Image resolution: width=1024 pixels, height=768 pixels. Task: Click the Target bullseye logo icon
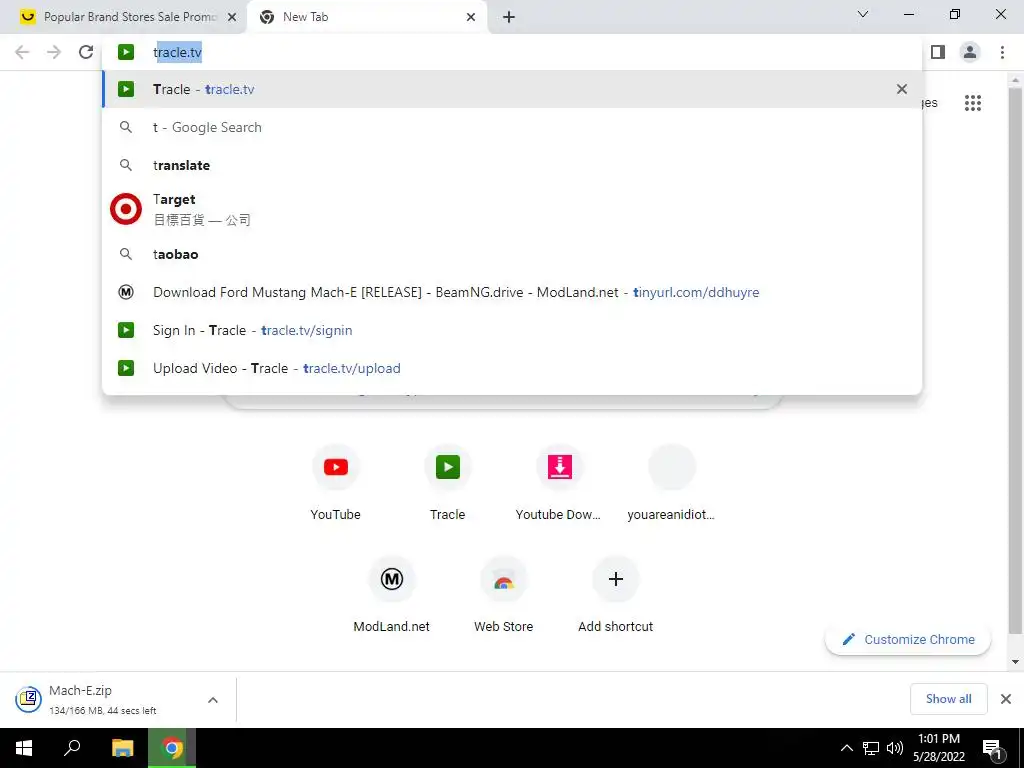point(126,209)
